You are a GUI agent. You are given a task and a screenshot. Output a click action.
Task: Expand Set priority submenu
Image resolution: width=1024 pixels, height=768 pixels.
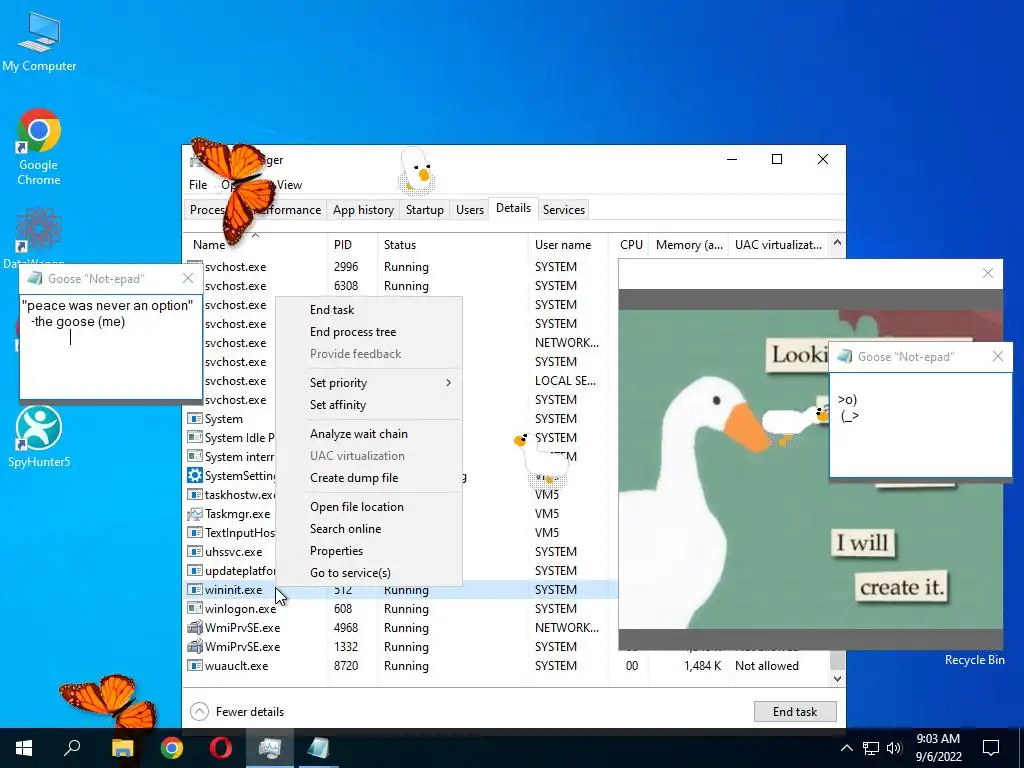pyautogui.click(x=369, y=383)
